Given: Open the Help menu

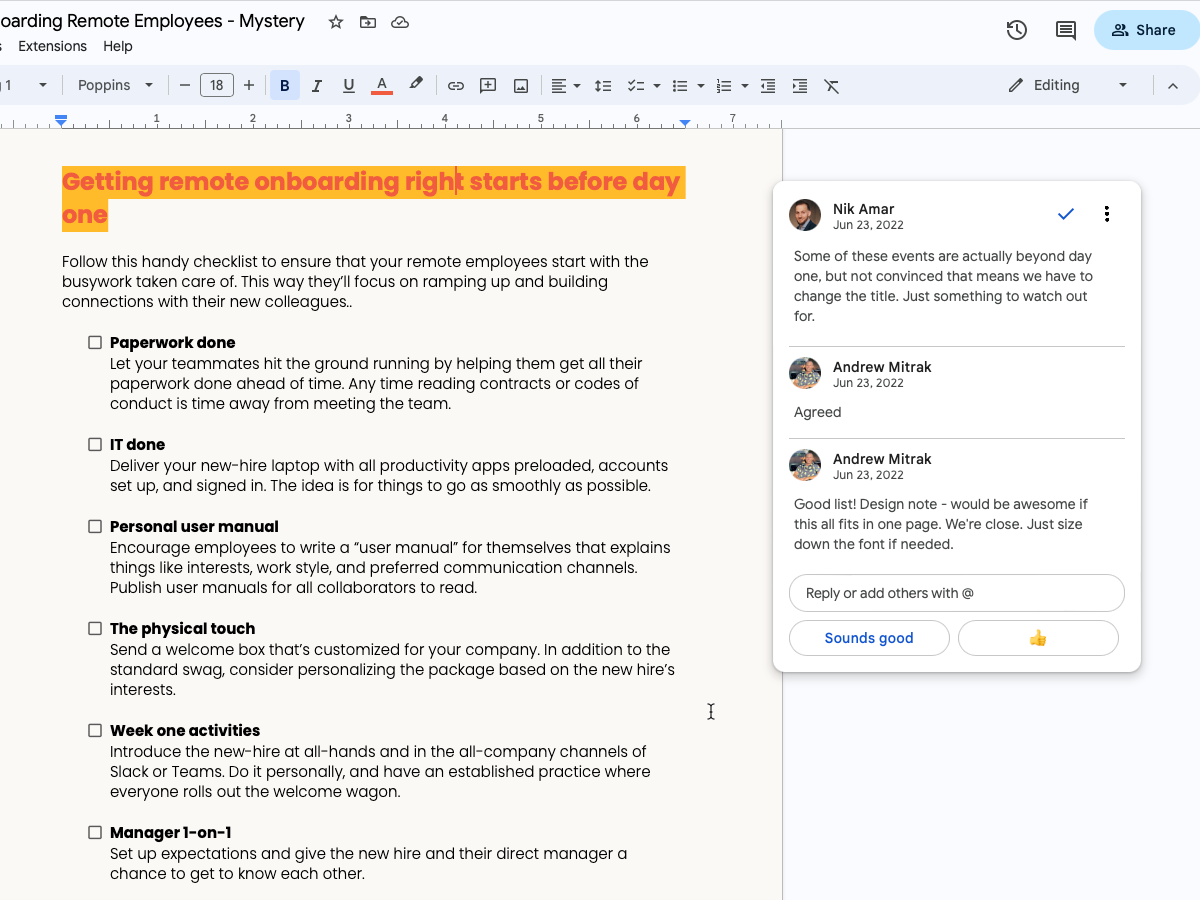Looking at the screenshot, I should [x=118, y=46].
